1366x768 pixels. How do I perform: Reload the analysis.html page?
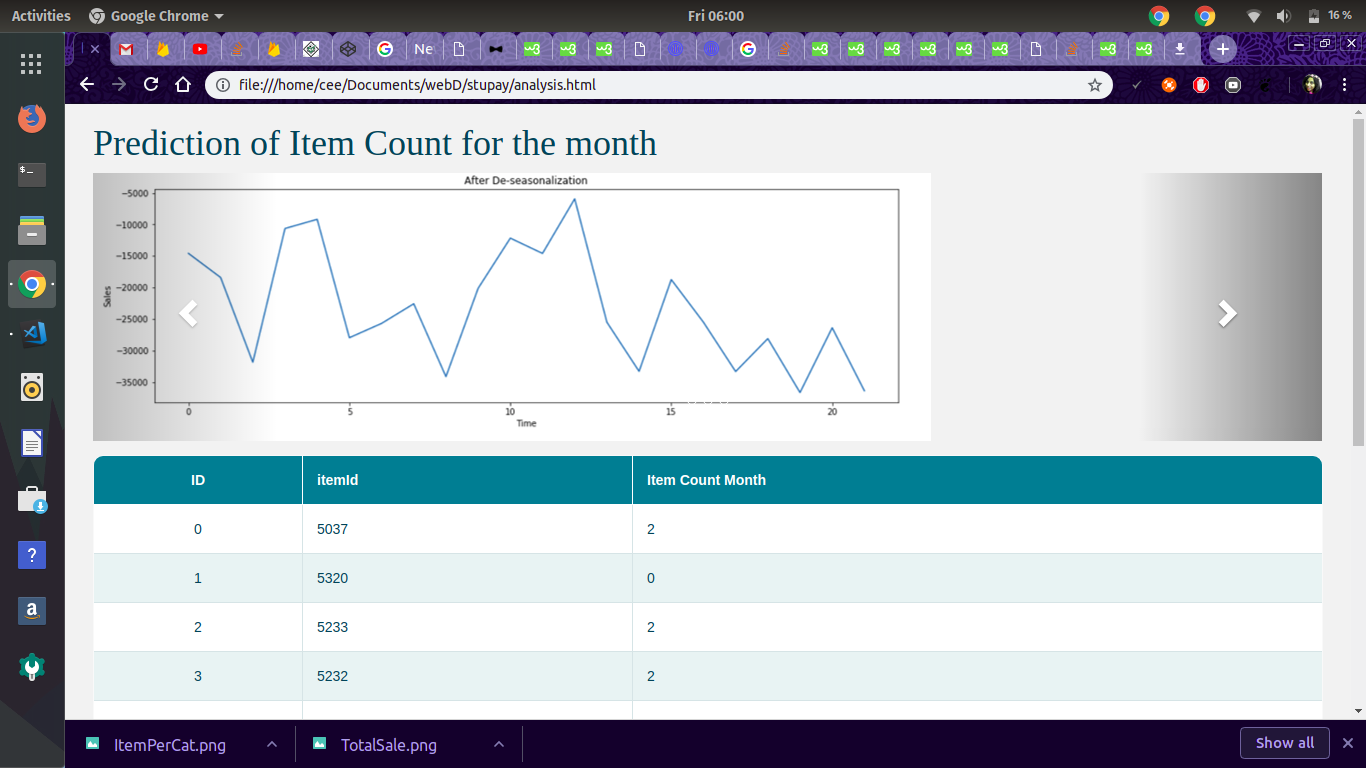[x=151, y=85]
